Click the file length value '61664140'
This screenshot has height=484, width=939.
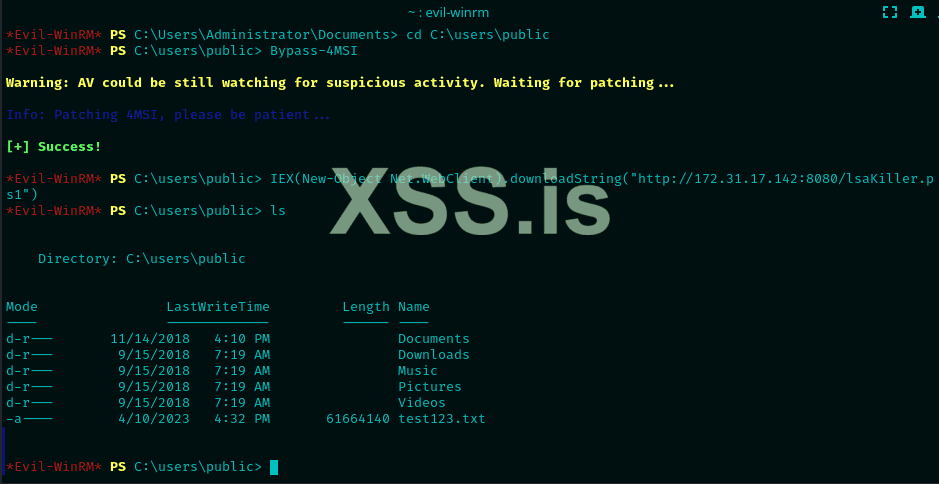point(358,419)
